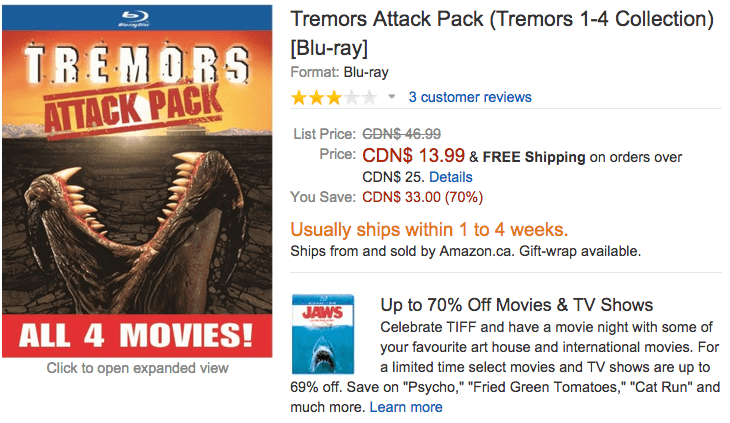Open the rating breakdown dropdown arrow

(392, 97)
